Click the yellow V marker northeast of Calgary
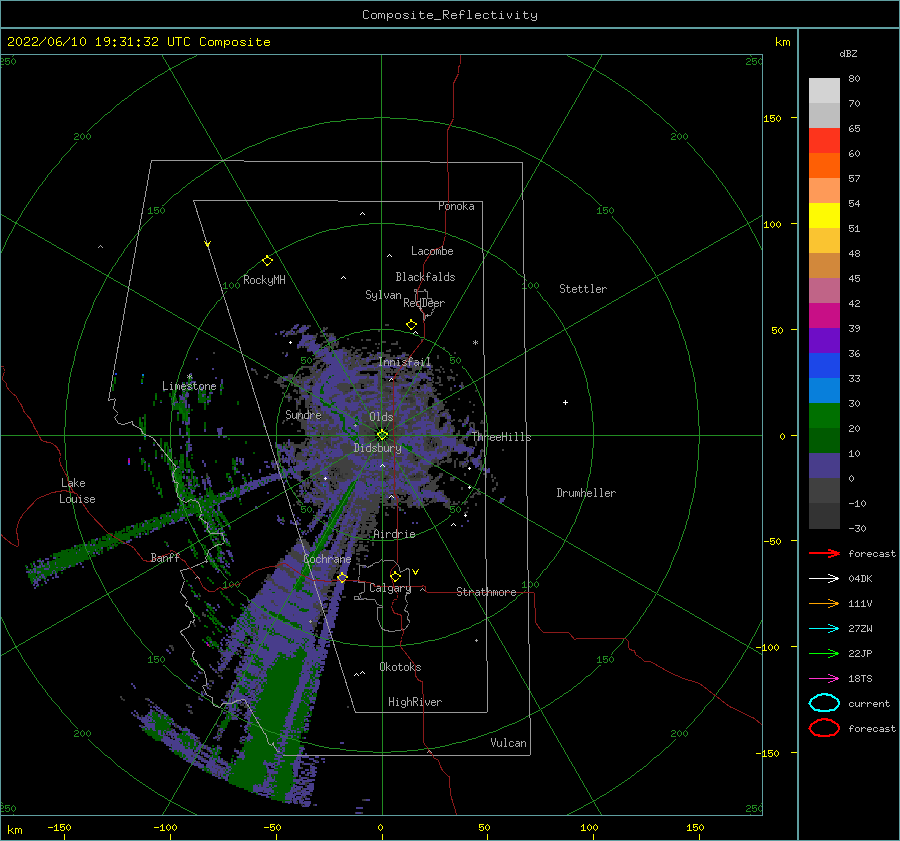This screenshot has width=900, height=841. pos(416,572)
